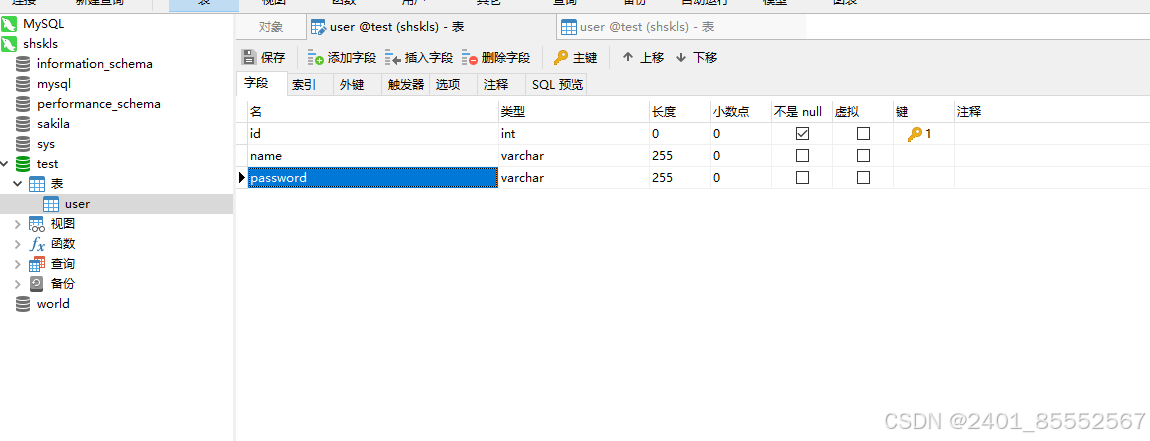Click the MySQL connection icon in sidebar
1150x441 pixels.
(x=9, y=23)
